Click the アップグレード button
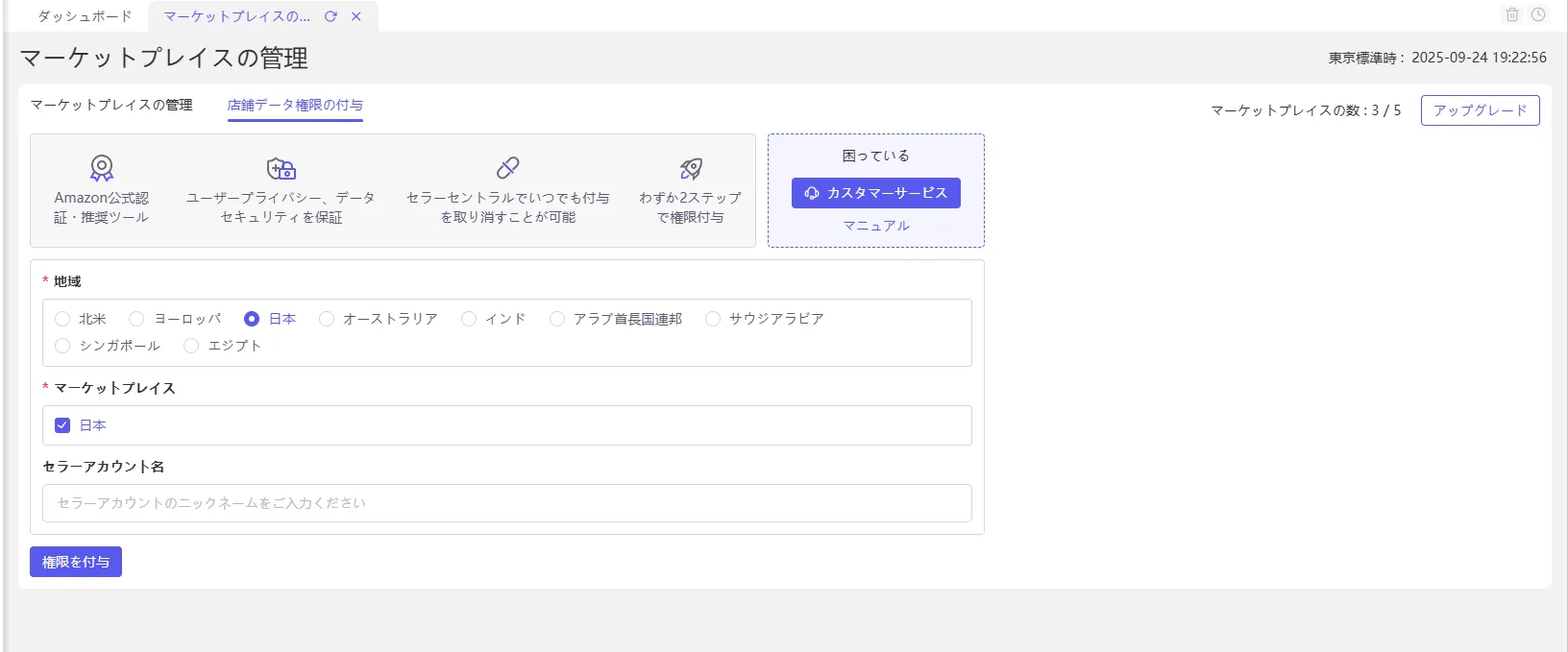The width and height of the screenshot is (1568, 652). pyautogui.click(x=1480, y=110)
